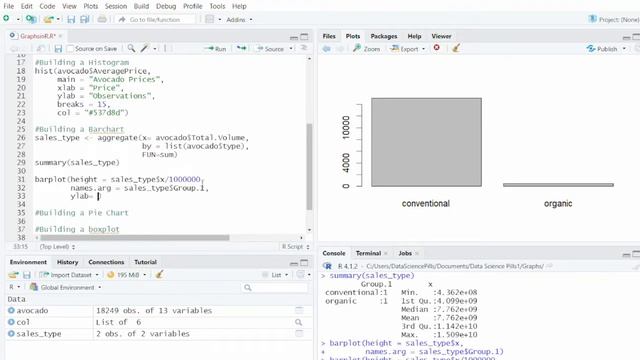This screenshot has width=640, height=360.
Task: Click the New File plus icon
Action: click(6, 19)
